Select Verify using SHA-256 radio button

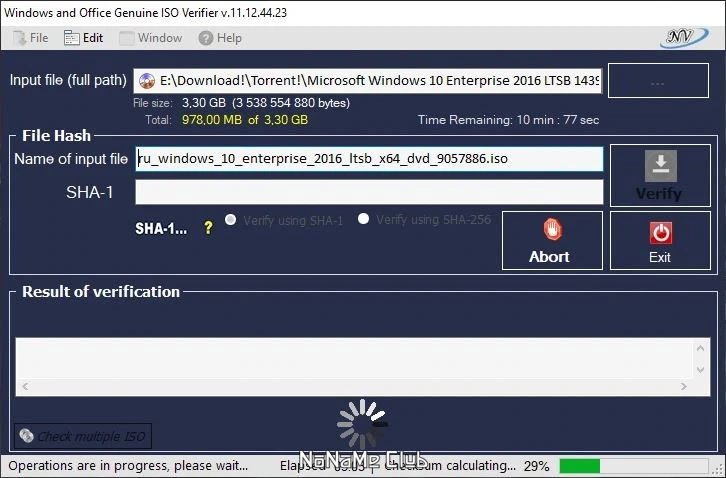pos(363,219)
